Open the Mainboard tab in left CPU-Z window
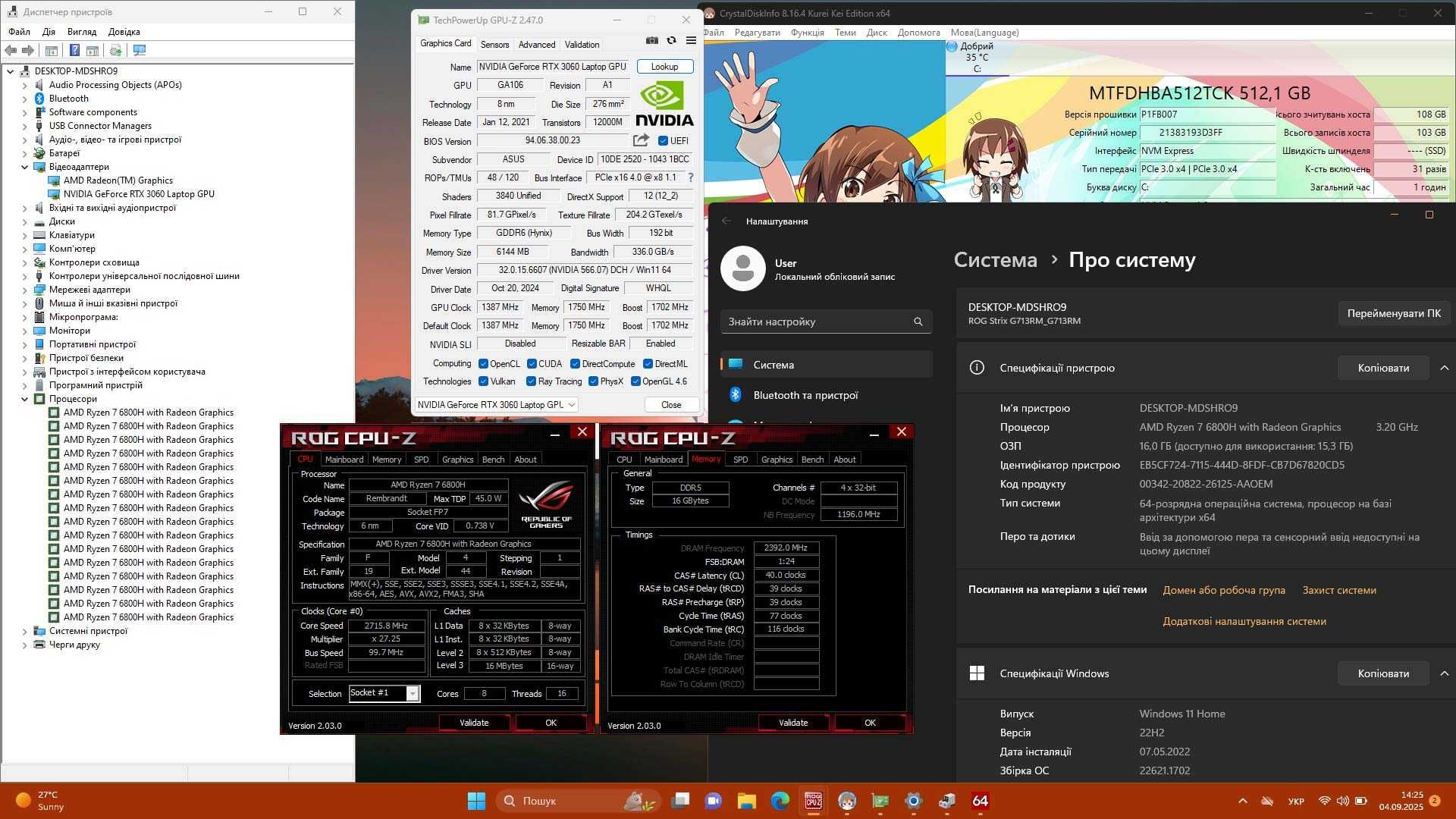1456x819 pixels. coord(344,460)
